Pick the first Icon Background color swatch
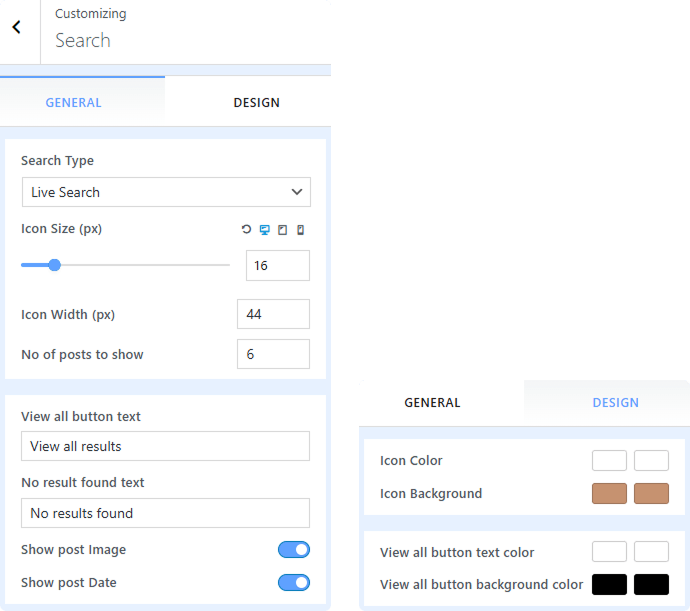690x611 pixels. 609,493
